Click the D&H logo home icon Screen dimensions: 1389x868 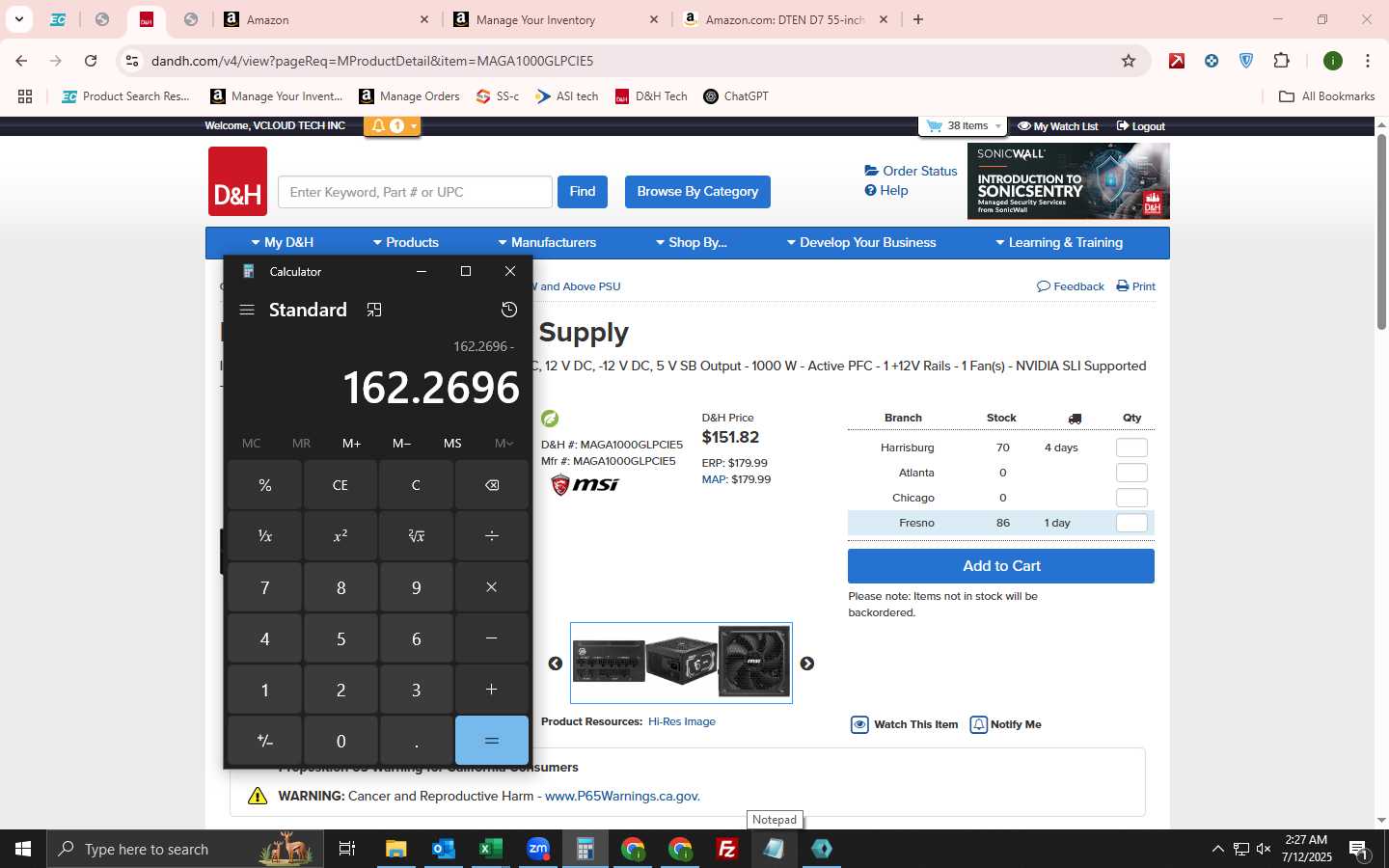pyautogui.click(x=237, y=181)
